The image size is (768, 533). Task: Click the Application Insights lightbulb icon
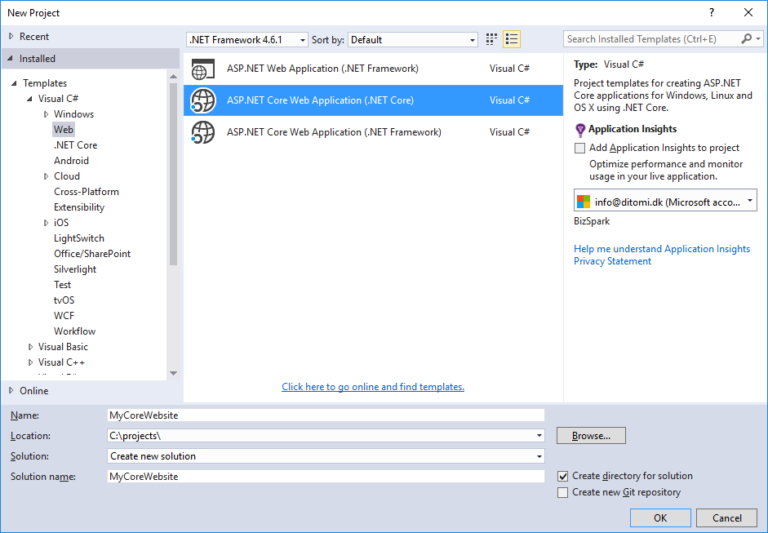[580, 130]
